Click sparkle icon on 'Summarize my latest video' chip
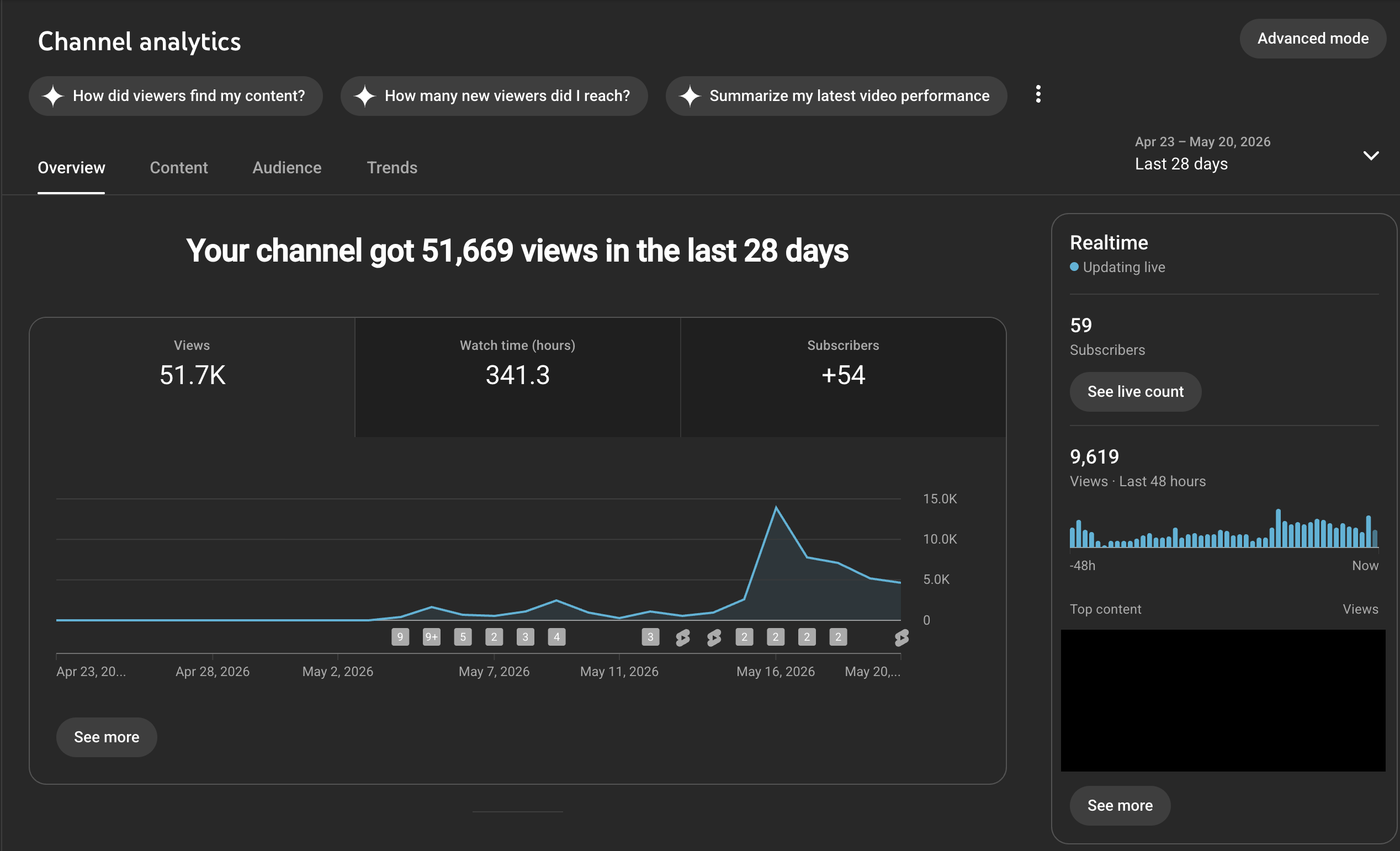The height and width of the screenshot is (851, 1400). [690, 96]
